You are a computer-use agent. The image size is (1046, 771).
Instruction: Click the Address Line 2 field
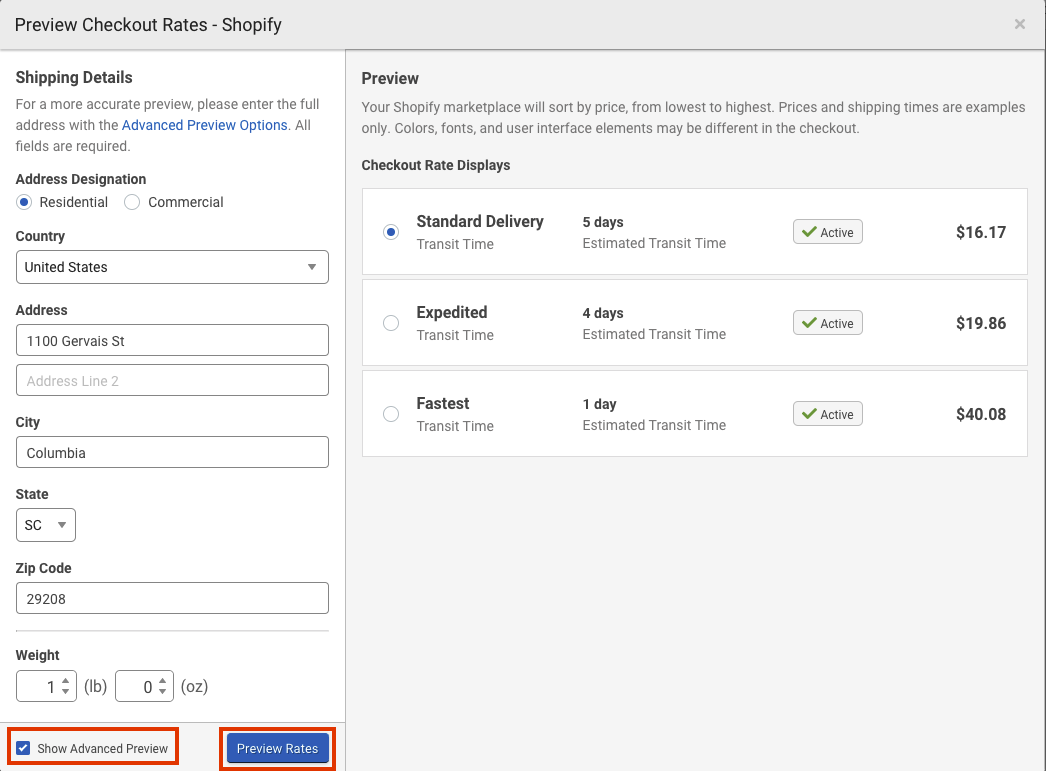click(x=172, y=380)
